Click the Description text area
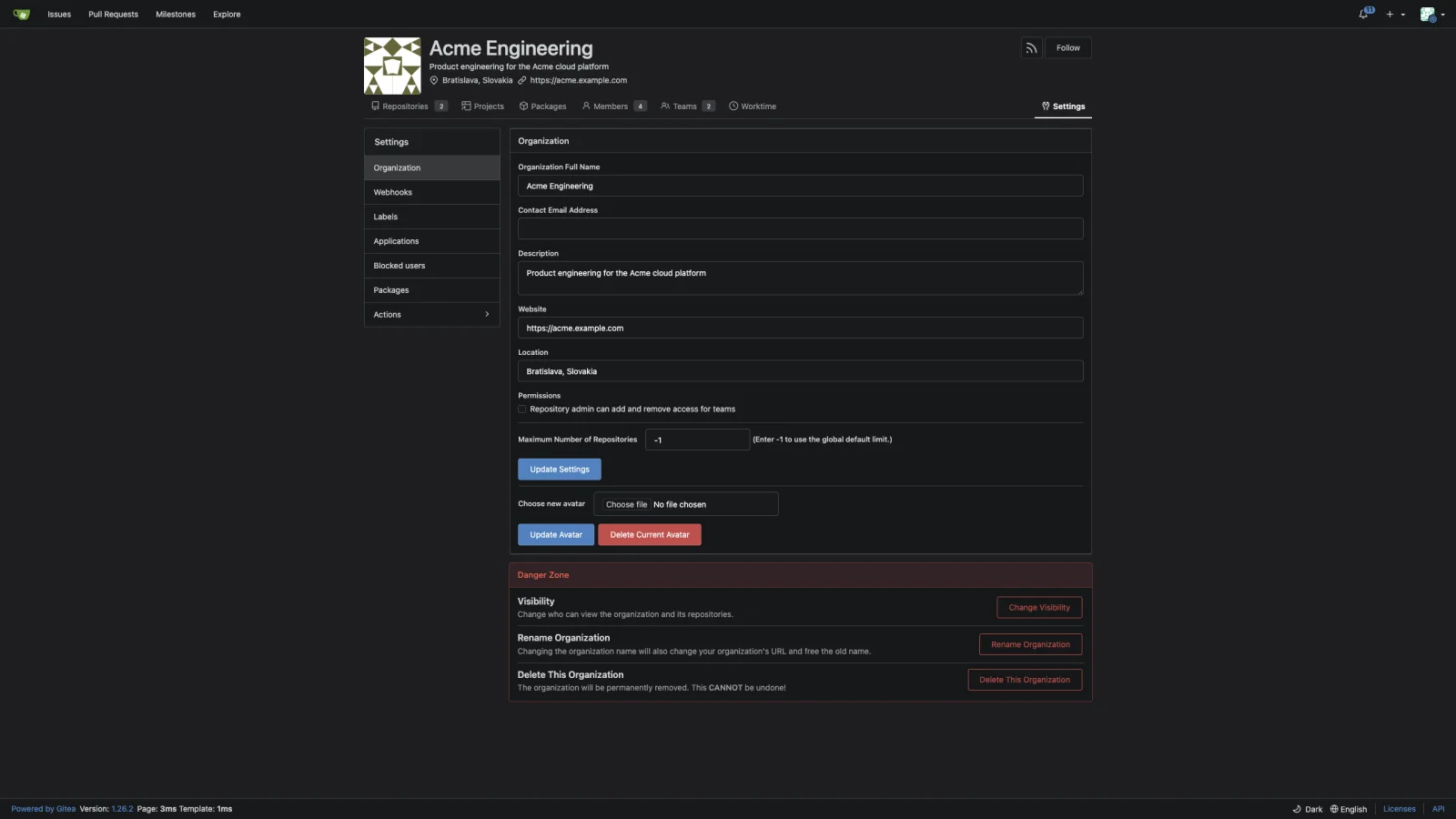 (x=801, y=278)
